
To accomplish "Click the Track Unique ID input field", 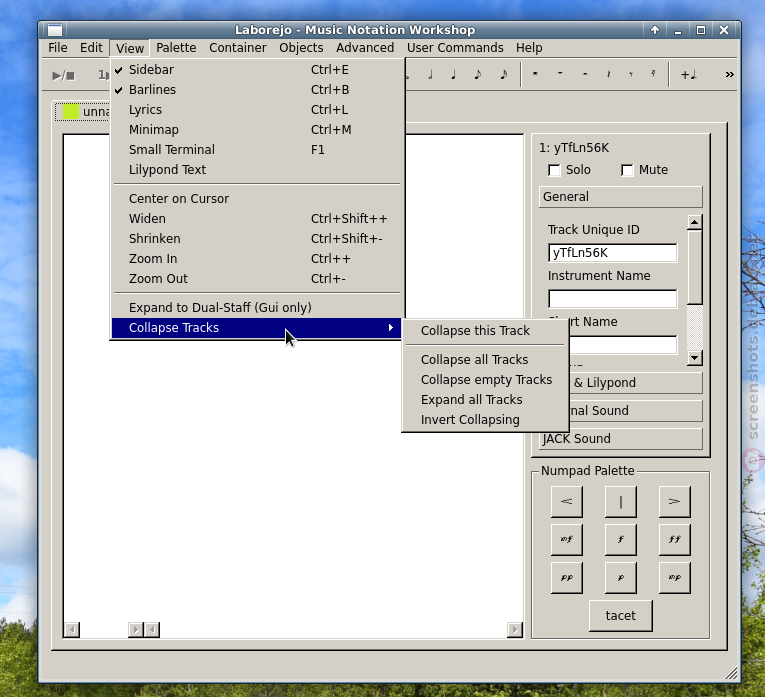I will (612, 253).
